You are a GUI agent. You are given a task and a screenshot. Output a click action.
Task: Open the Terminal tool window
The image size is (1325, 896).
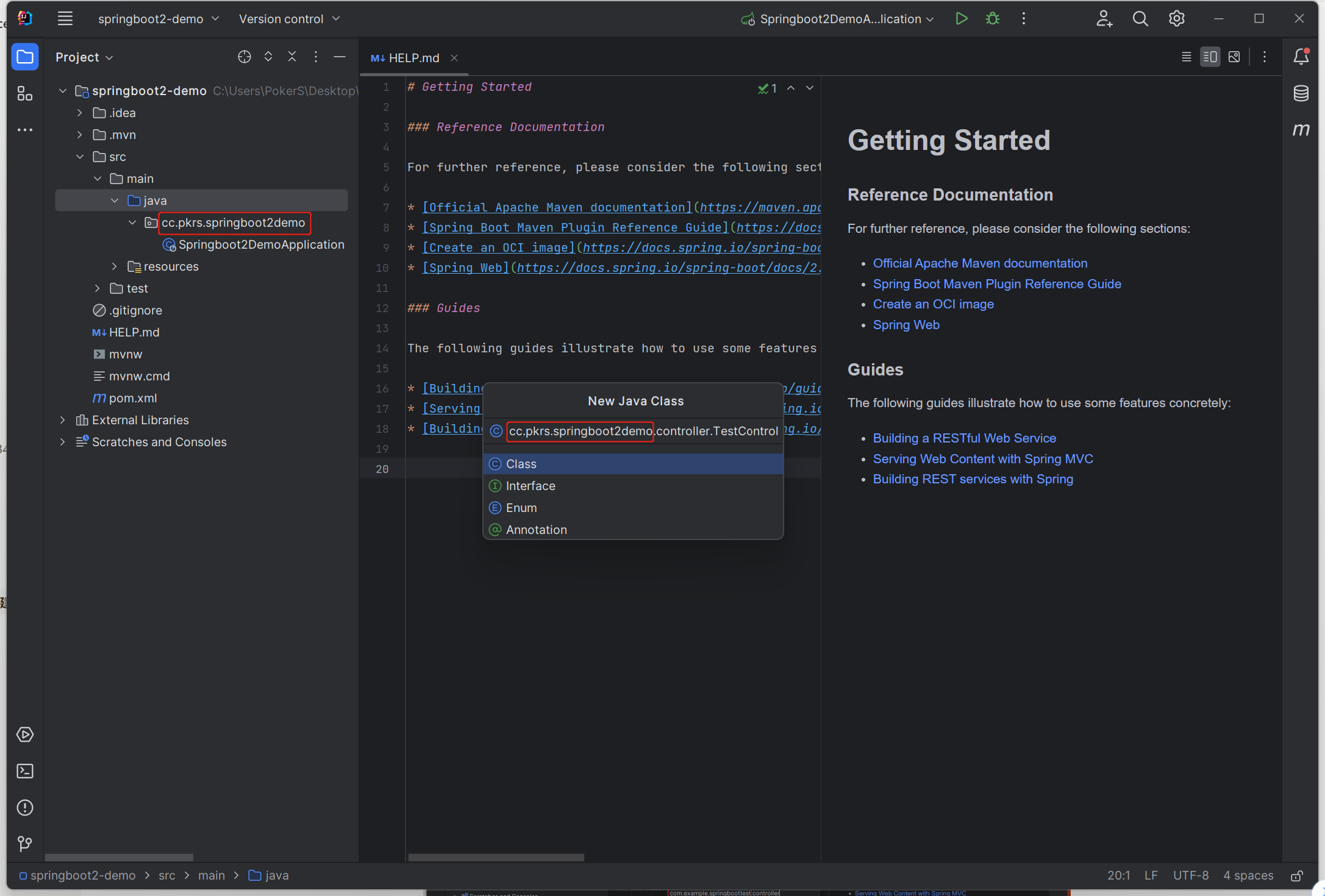pyautogui.click(x=25, y=771)
